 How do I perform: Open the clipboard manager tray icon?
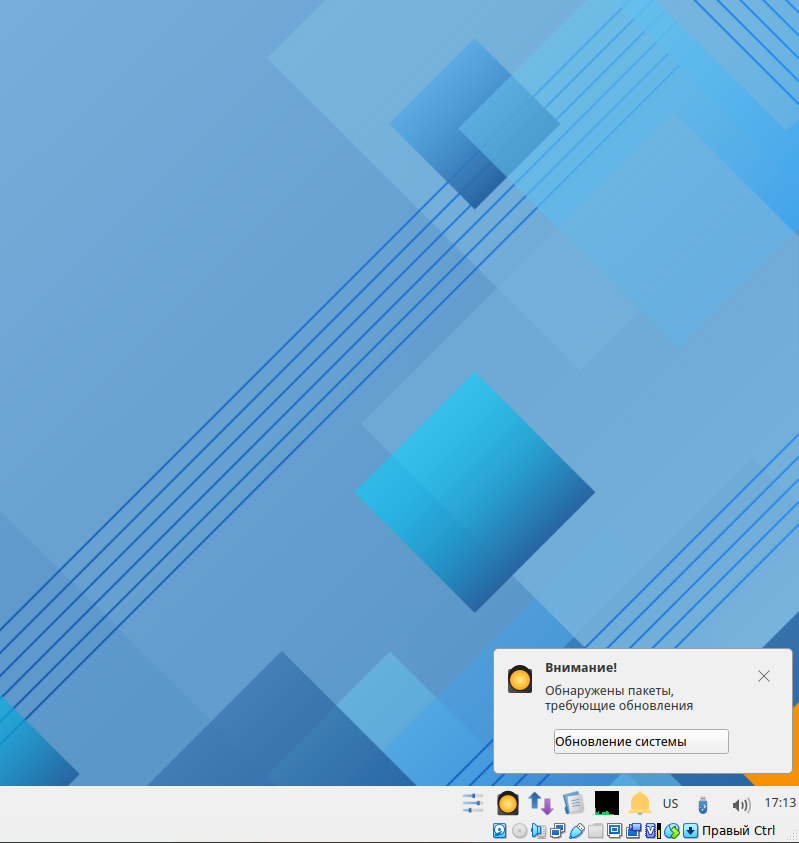573,803
